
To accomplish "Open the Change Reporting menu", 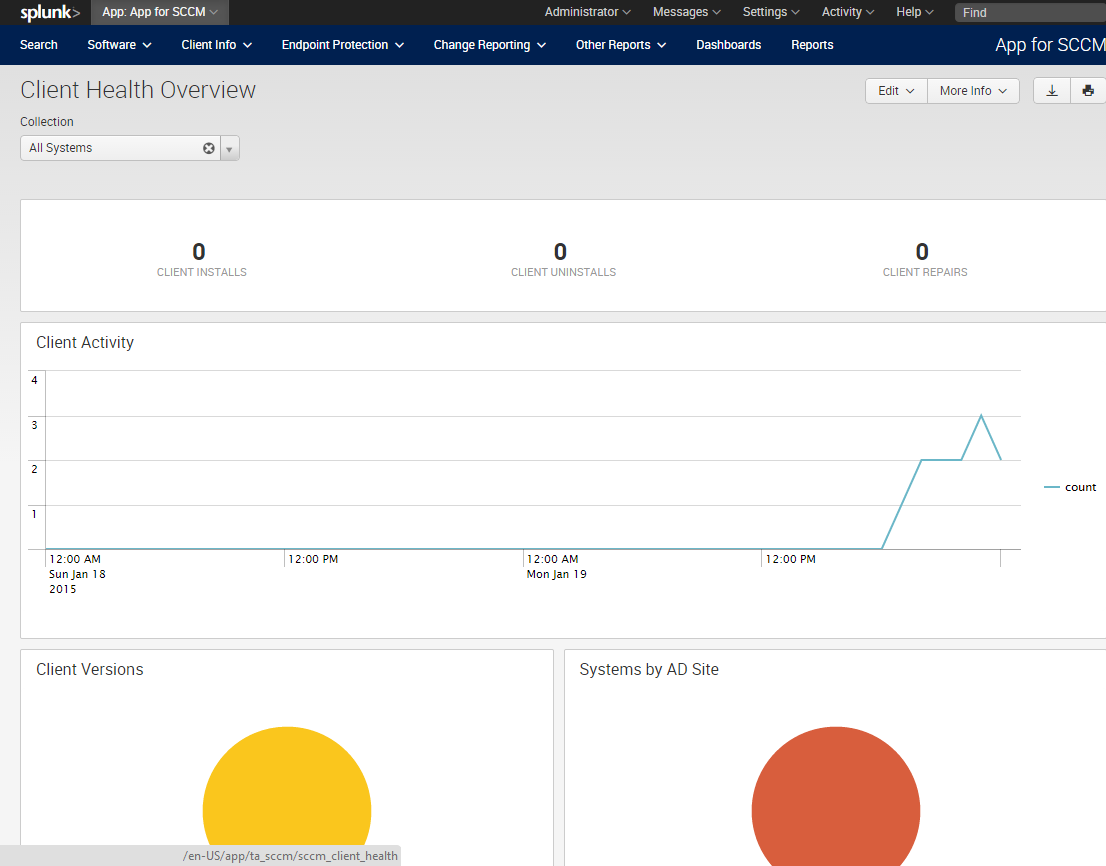I will [490, 45].
